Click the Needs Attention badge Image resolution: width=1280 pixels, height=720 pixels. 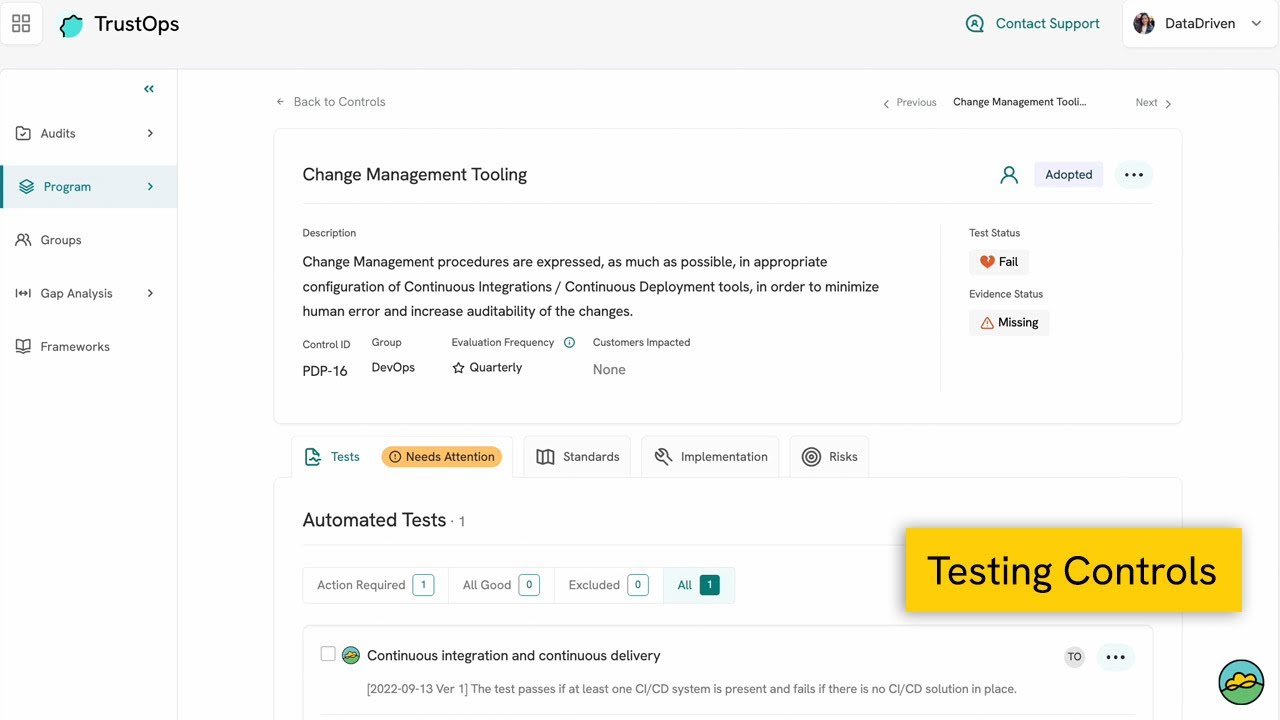tap(441, 457)
